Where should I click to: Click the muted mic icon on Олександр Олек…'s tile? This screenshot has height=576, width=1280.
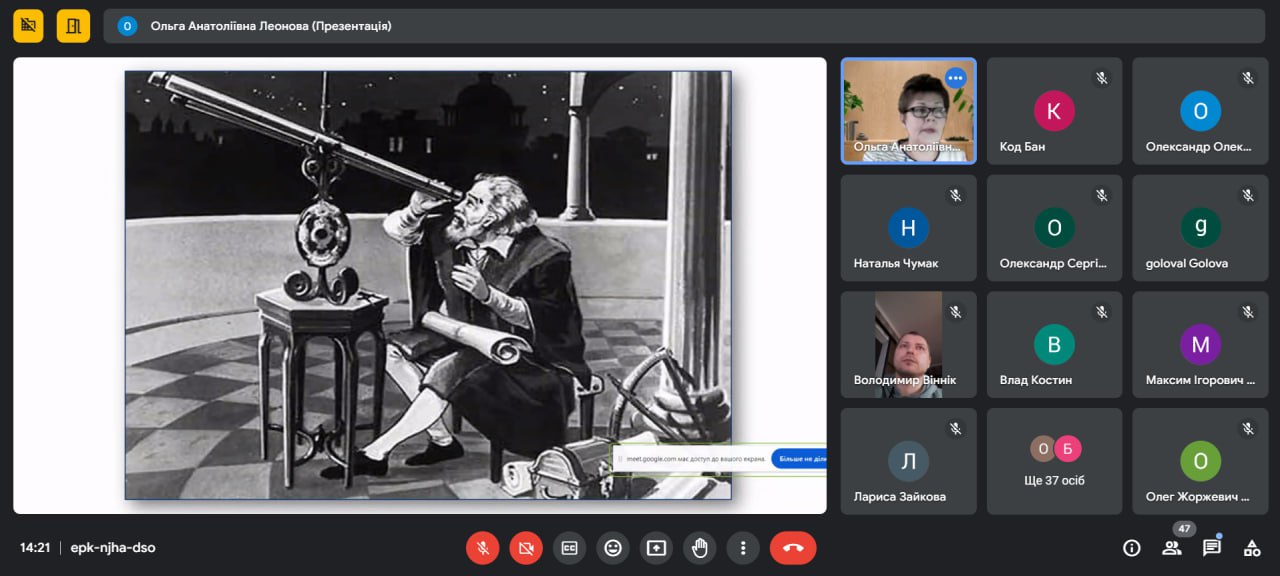click(1248, 78)
